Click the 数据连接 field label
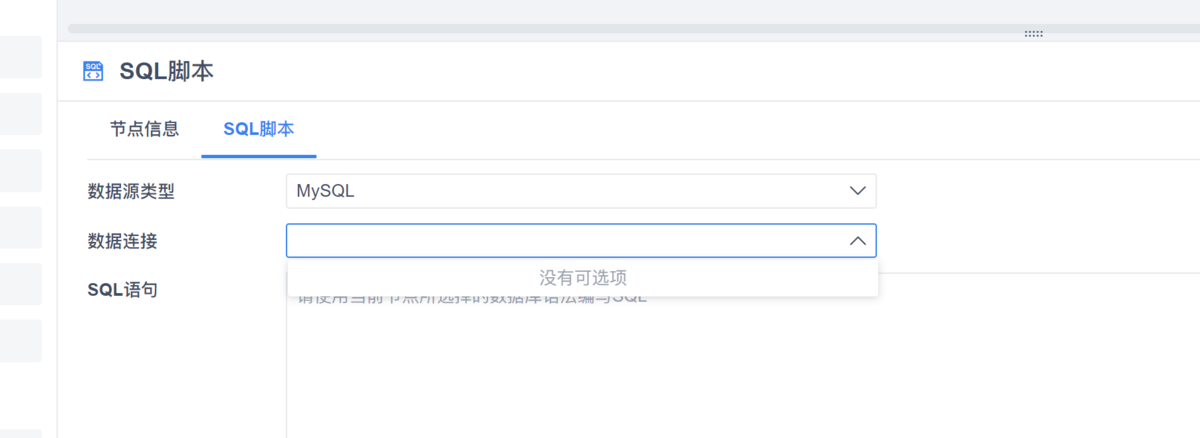The height and width of the screenshot is (438, 1200). [122, 241]
